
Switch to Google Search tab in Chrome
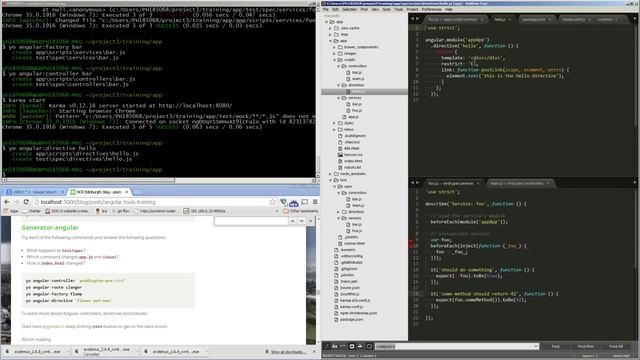pos(35,191)
